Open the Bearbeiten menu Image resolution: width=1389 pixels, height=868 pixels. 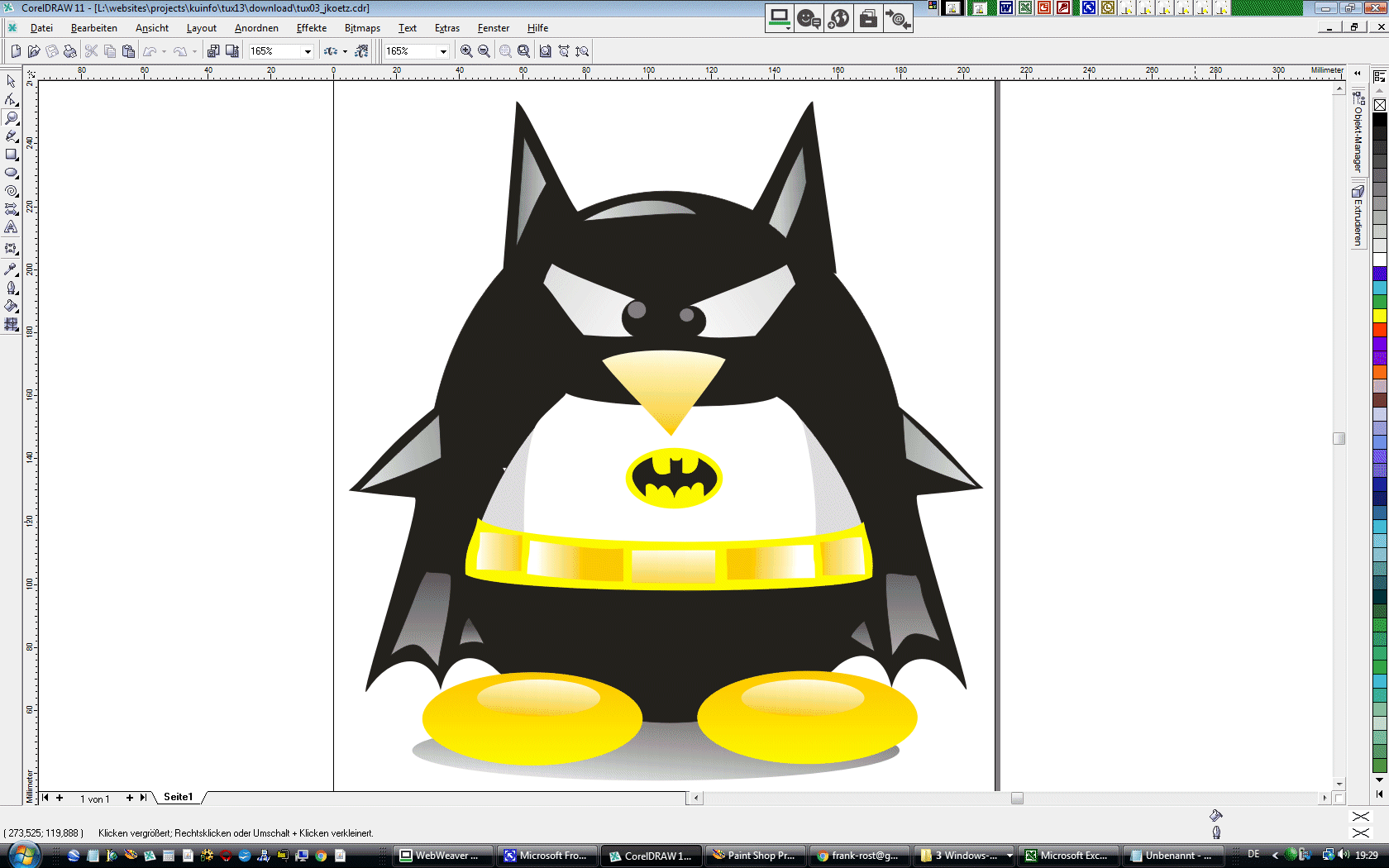pos(93,28)
